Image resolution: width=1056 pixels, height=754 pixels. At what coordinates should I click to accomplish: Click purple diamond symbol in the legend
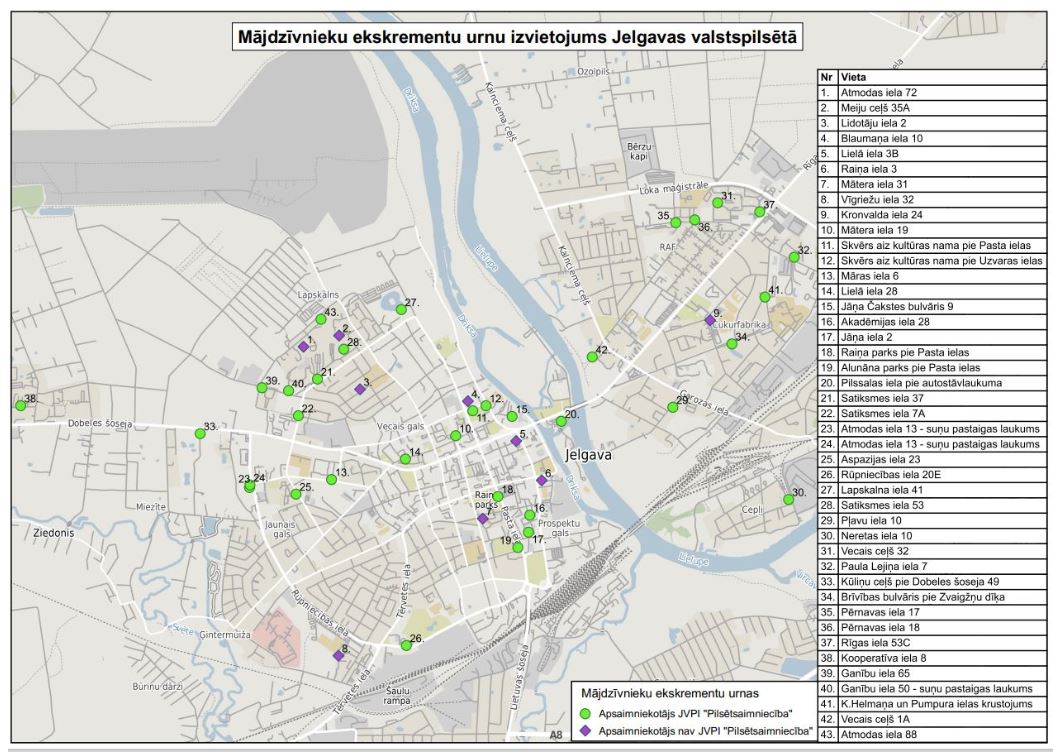click(586, 732)
